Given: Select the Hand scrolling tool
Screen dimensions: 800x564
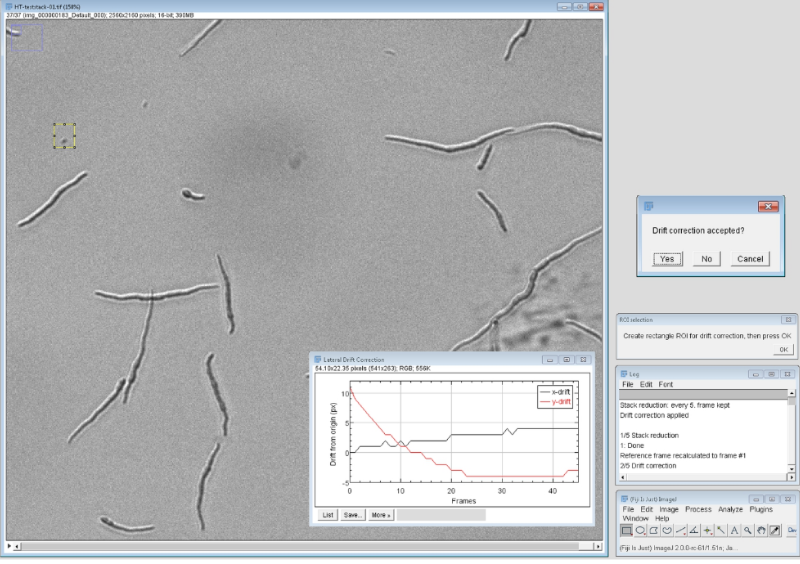Looking at the screenshot, I should [761, 531].
